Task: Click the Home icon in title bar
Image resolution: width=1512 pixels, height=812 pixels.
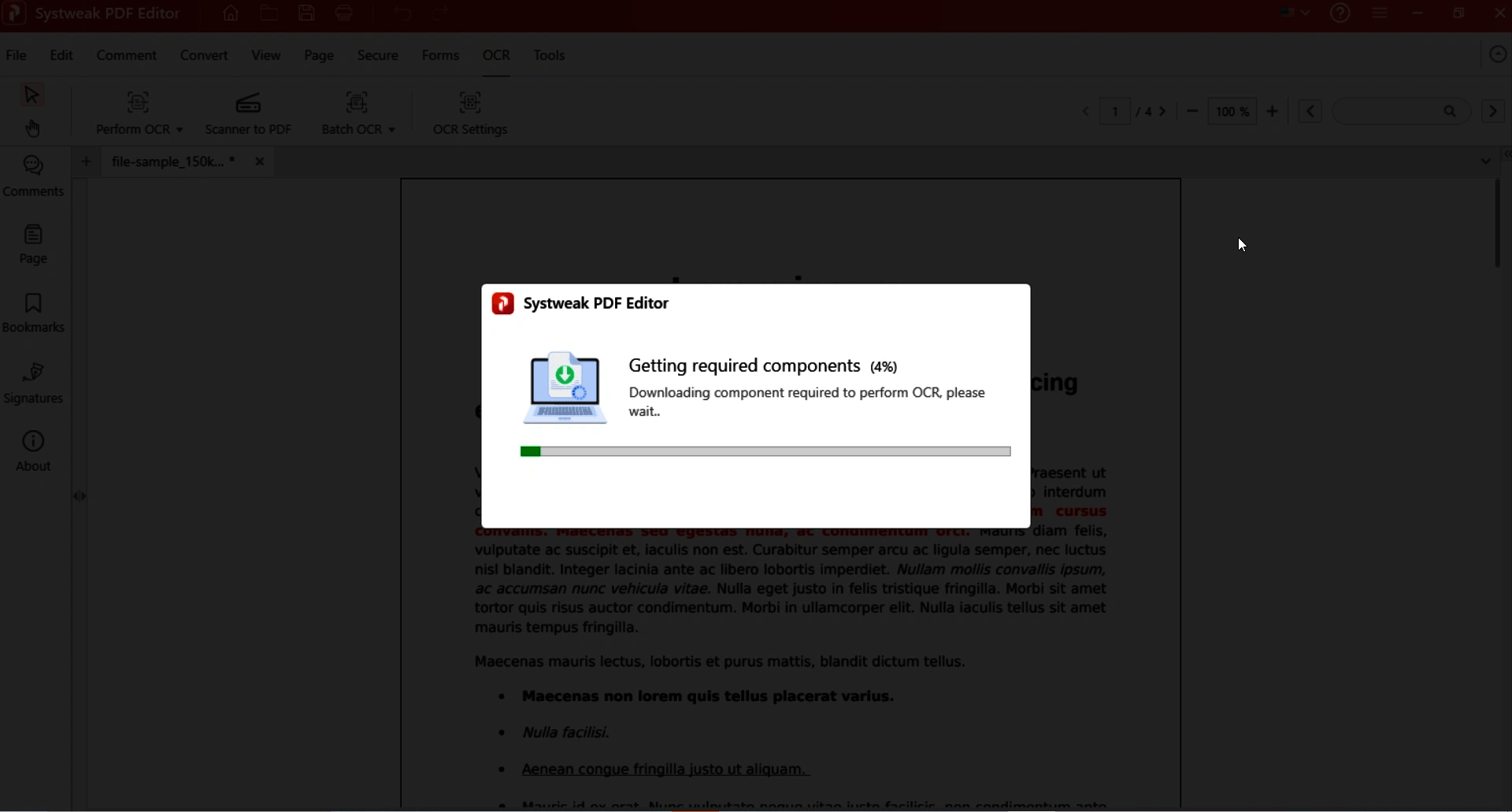Action: pyautogui.click(x=231, y=13)
